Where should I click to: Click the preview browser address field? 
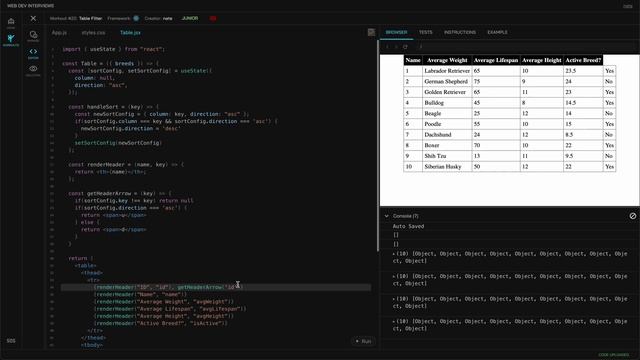527,47
